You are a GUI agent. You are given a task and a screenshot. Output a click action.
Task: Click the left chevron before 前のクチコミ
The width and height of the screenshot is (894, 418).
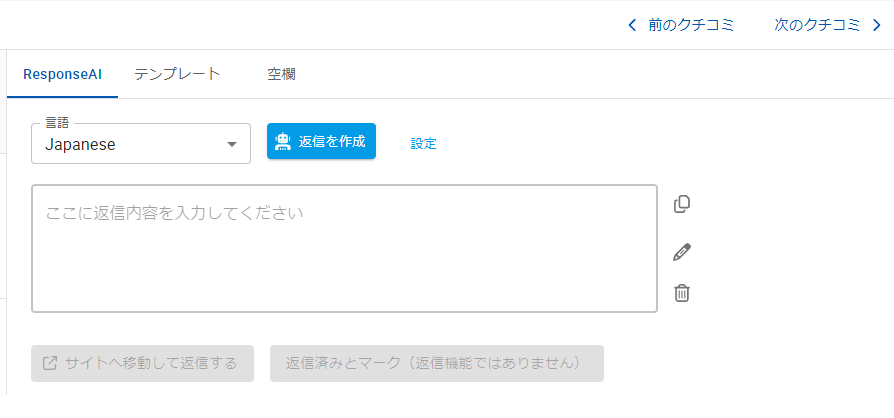click(x=632, y=25)
